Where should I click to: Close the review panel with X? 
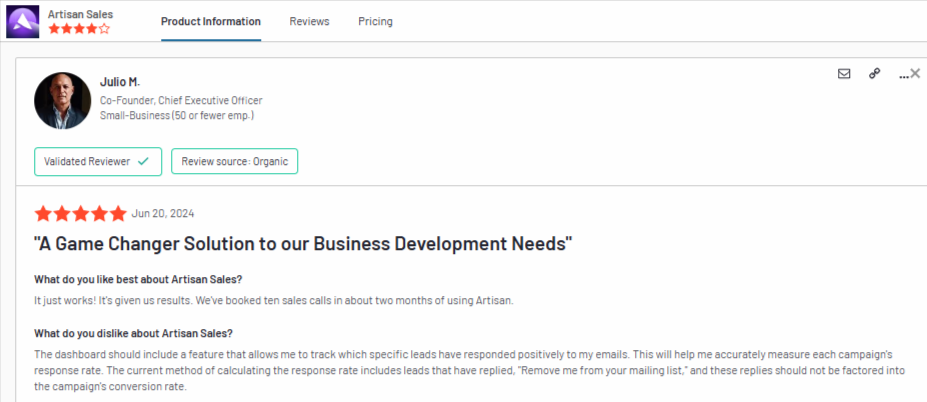click(915, 73)
